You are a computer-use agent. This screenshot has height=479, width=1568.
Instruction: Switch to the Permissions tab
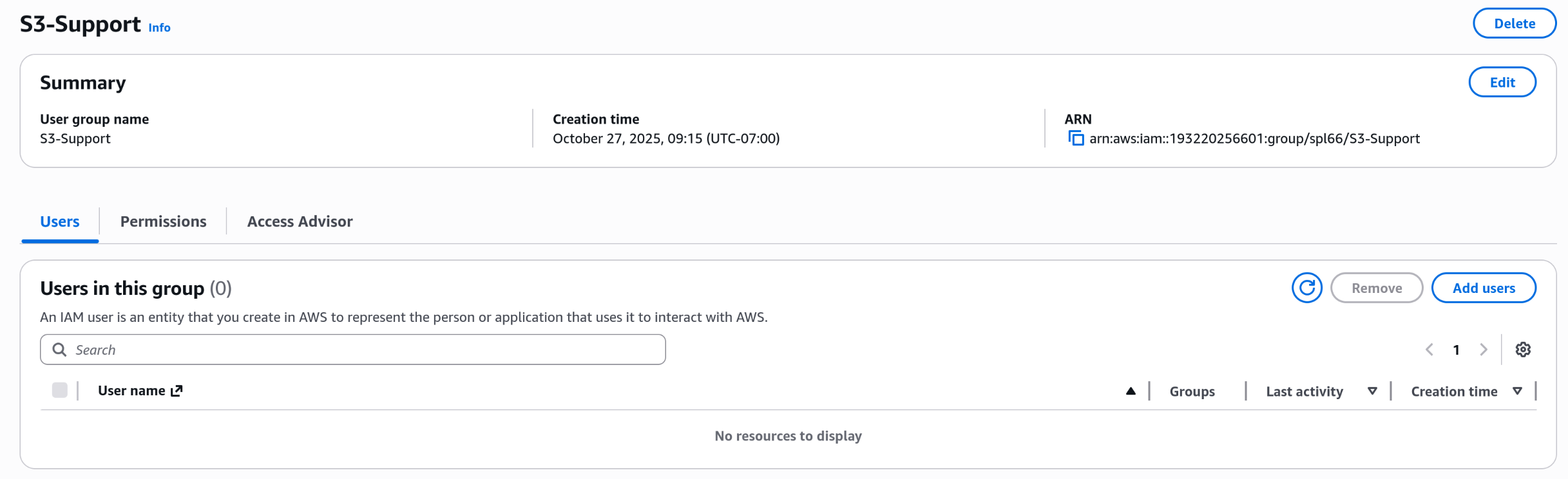[163, 221]
